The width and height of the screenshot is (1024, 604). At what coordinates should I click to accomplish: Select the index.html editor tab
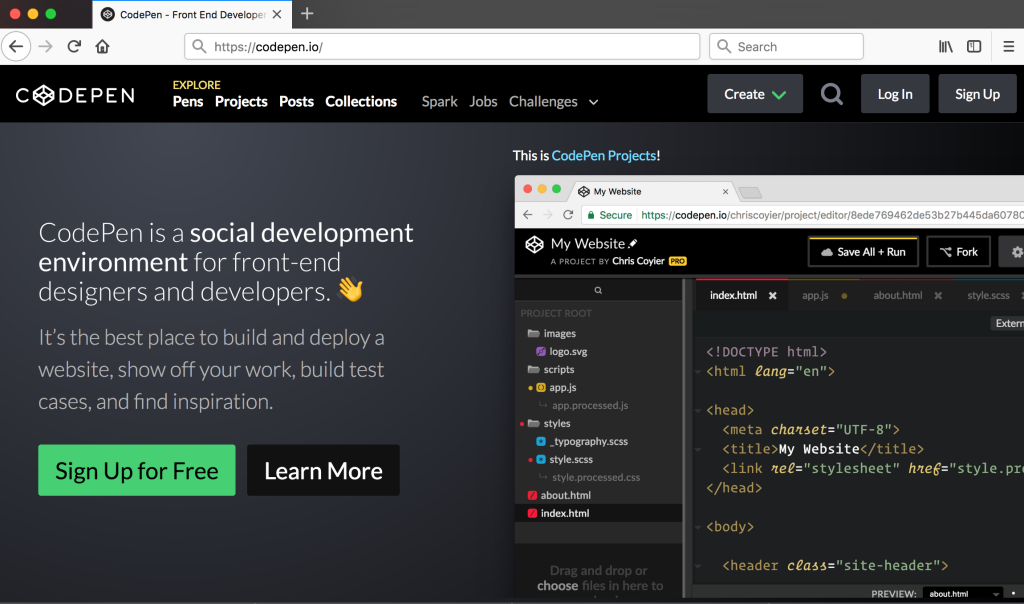733,295
